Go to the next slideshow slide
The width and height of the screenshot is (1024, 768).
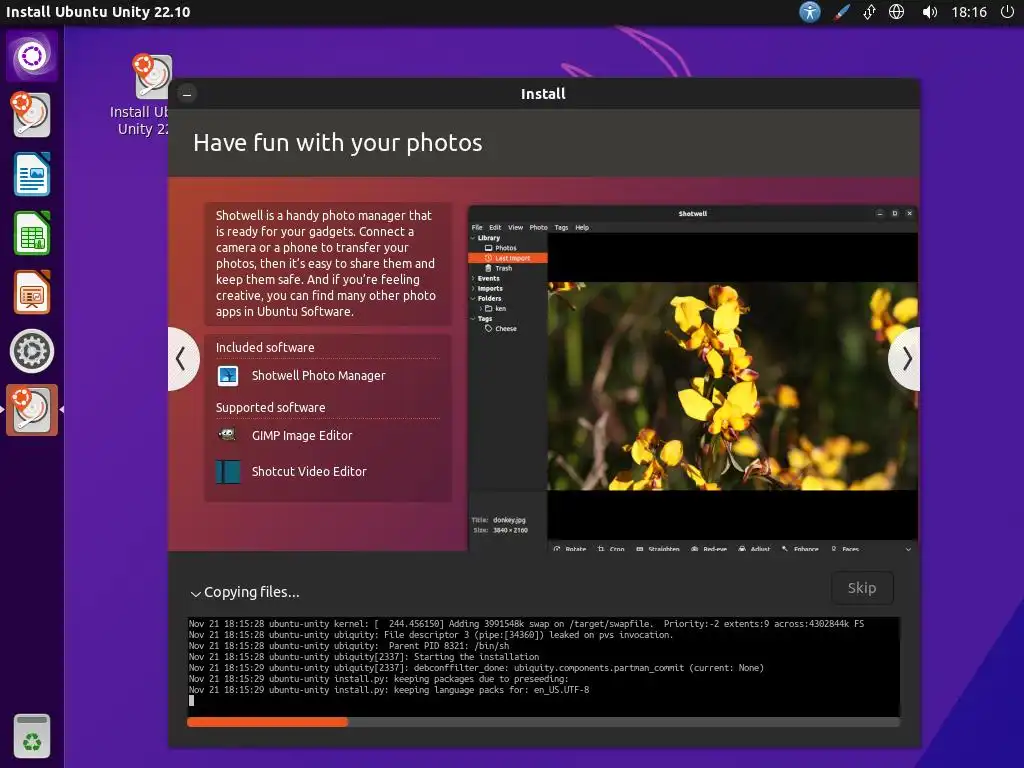click(906, 359)
